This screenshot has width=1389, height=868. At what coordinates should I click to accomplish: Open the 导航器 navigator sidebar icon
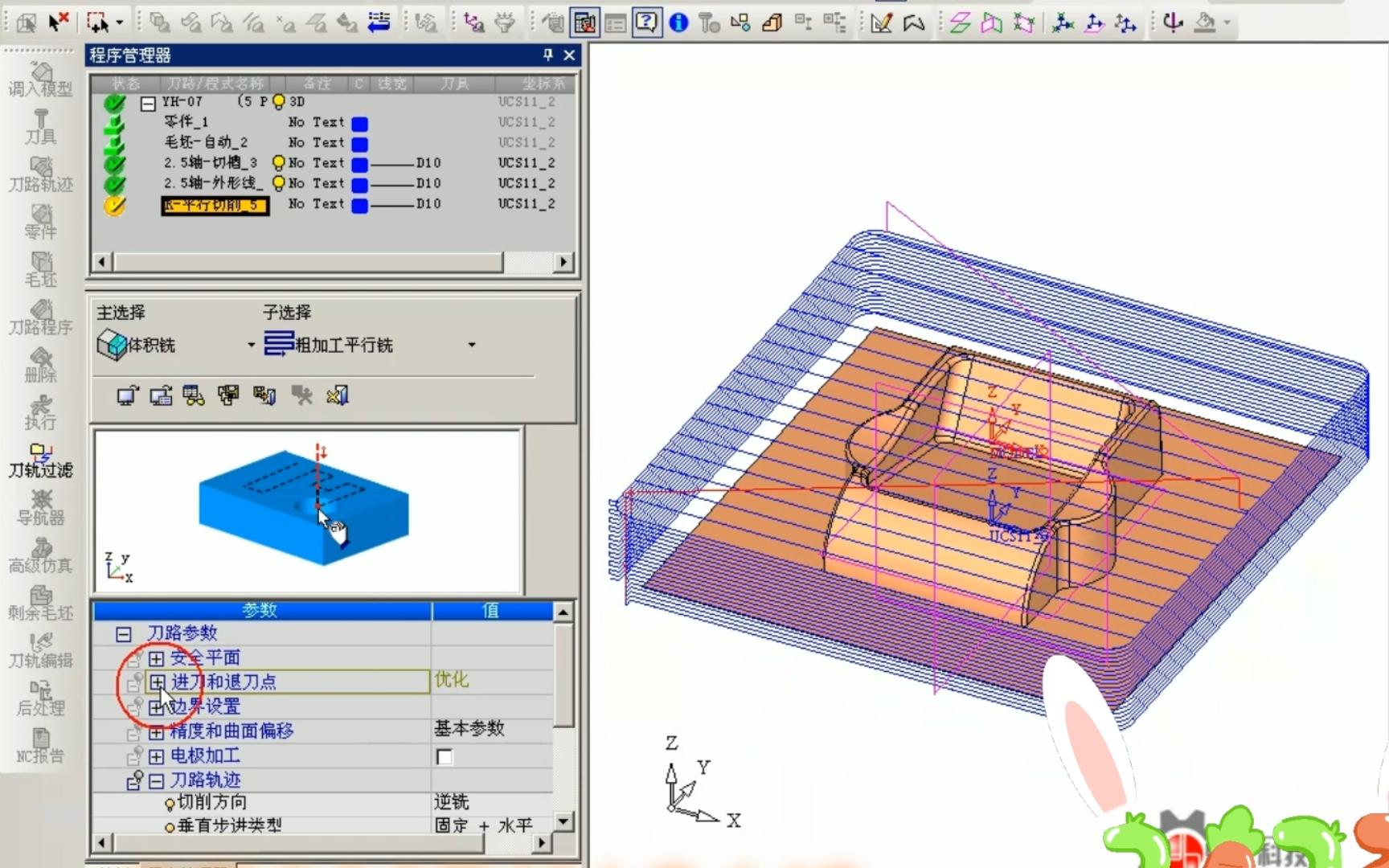pos(40,508)
